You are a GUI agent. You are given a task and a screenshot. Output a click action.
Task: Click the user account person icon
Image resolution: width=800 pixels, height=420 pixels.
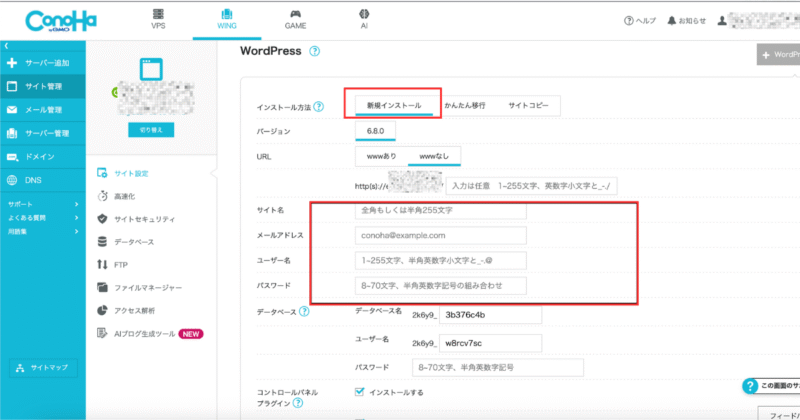pyautogui.click(x=722, y=21)
